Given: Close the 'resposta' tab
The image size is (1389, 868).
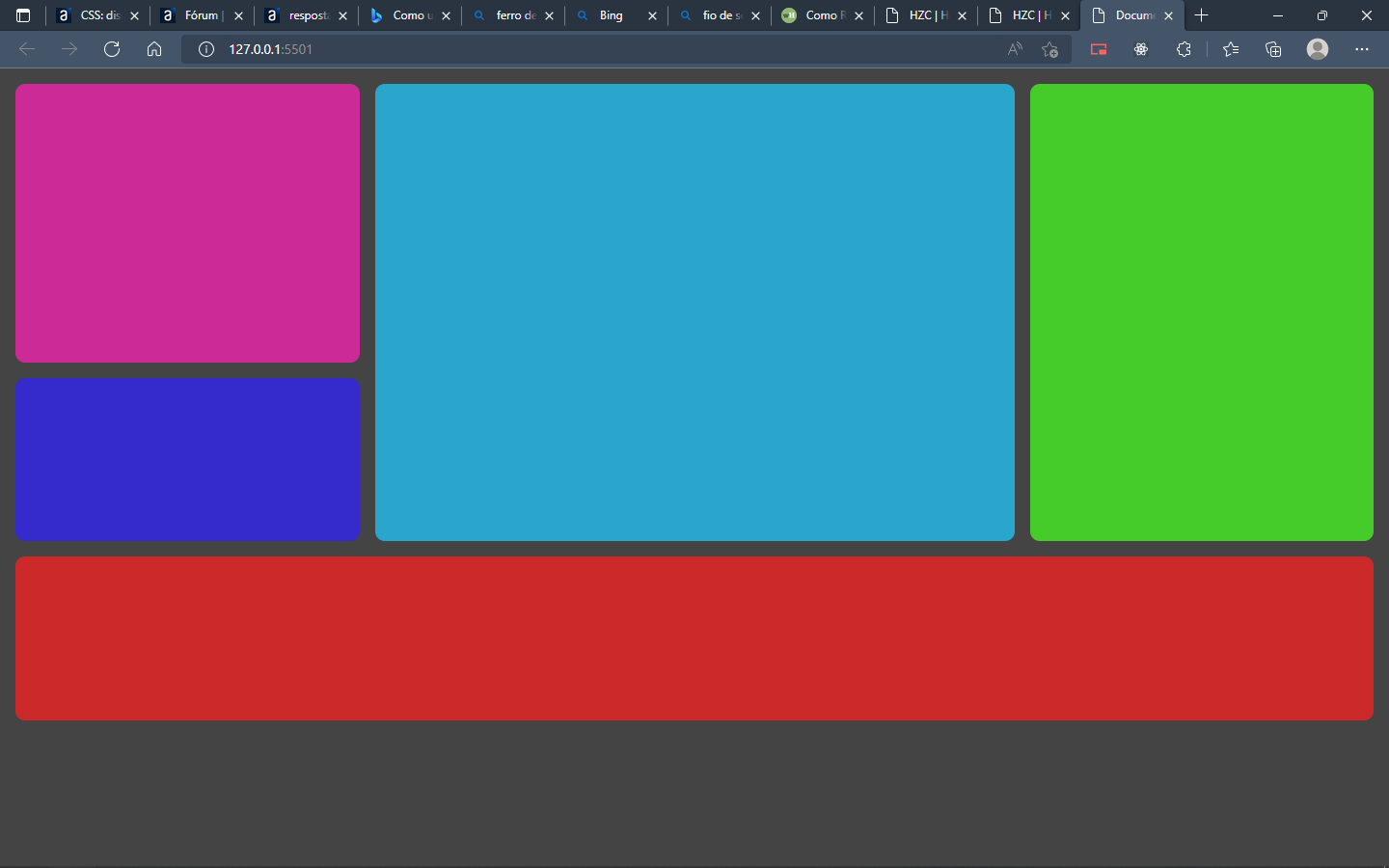Looking at the screenshot, I should click(342, 15).
